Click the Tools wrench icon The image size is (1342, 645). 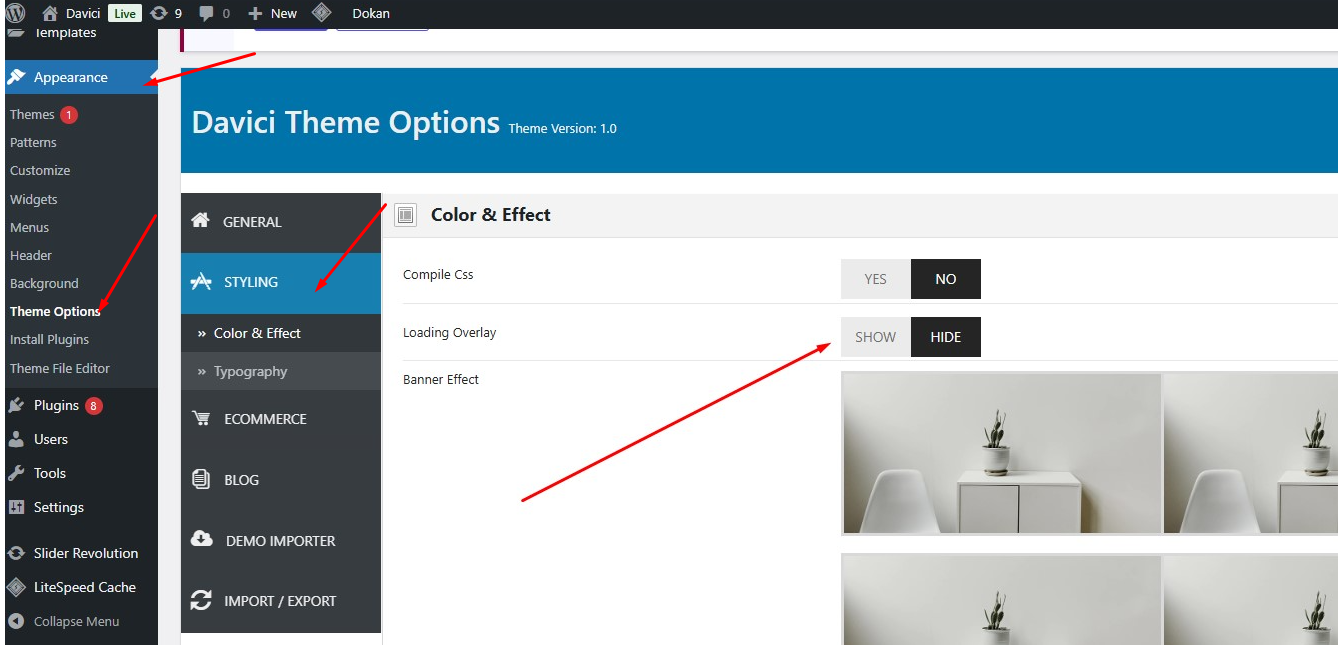[16, 473]
